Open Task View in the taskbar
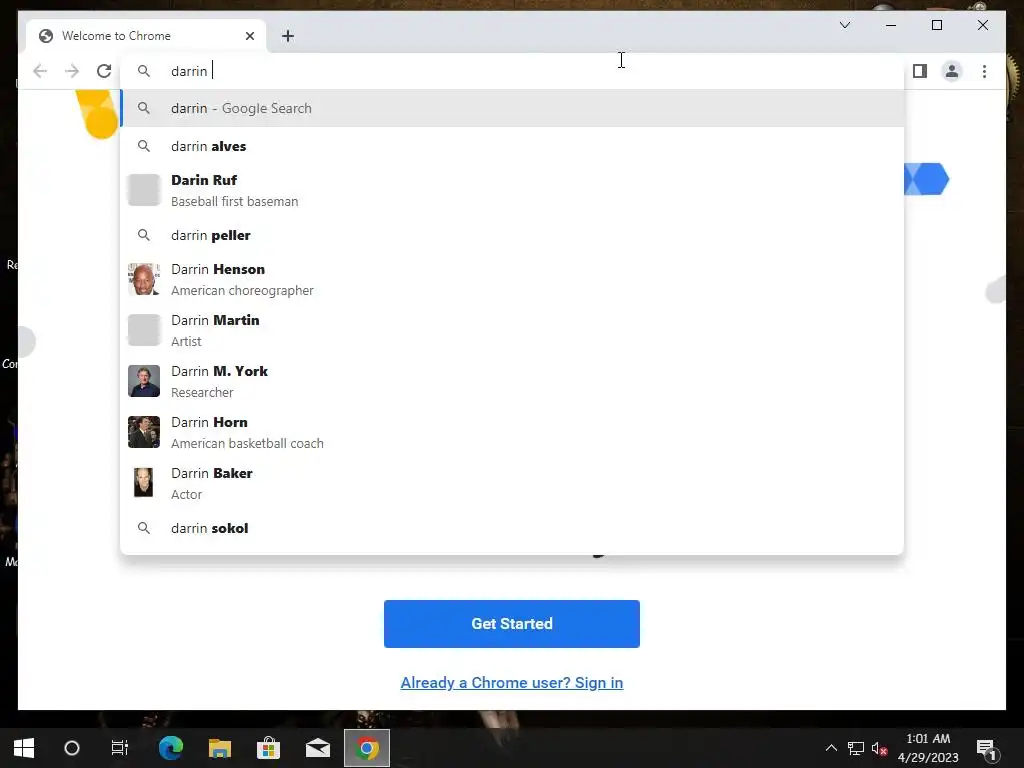The height and width of the screenshot is (768, 1024). pos(120,748)
